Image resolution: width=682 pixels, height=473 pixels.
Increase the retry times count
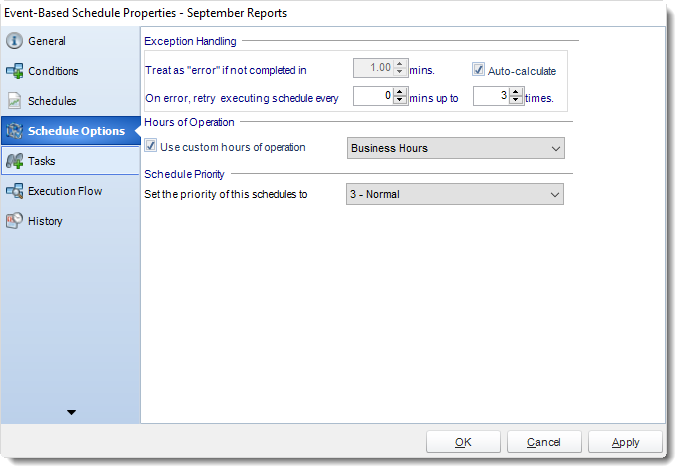515,92
